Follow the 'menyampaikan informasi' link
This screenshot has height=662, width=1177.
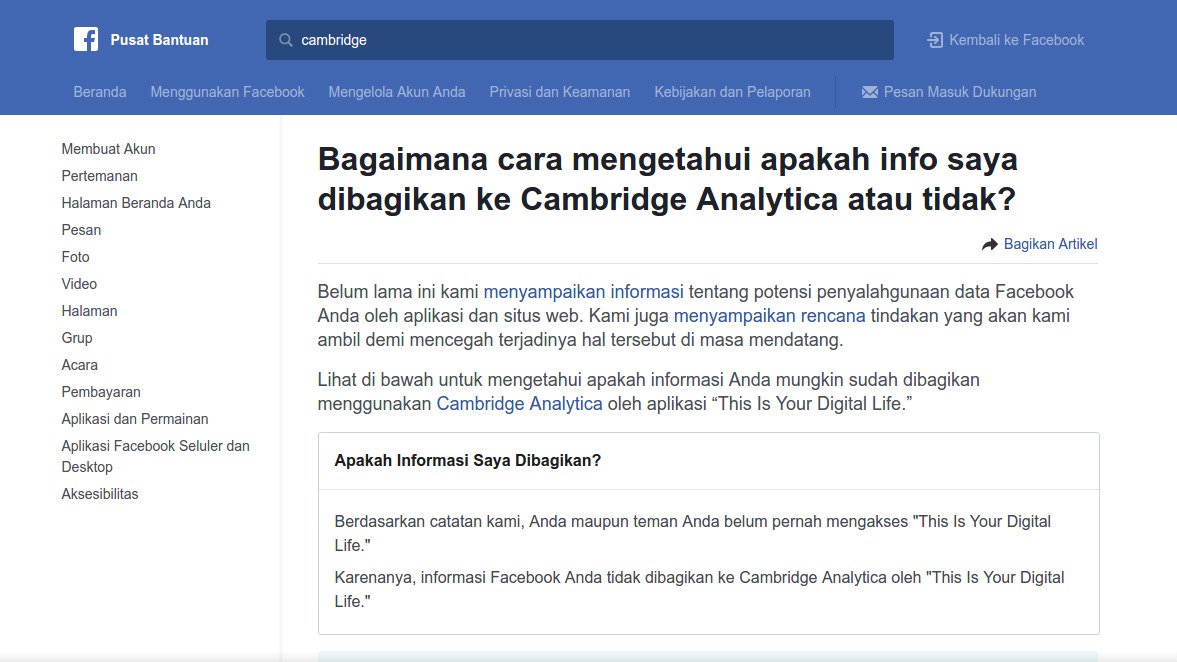click(x=583, y=291)
